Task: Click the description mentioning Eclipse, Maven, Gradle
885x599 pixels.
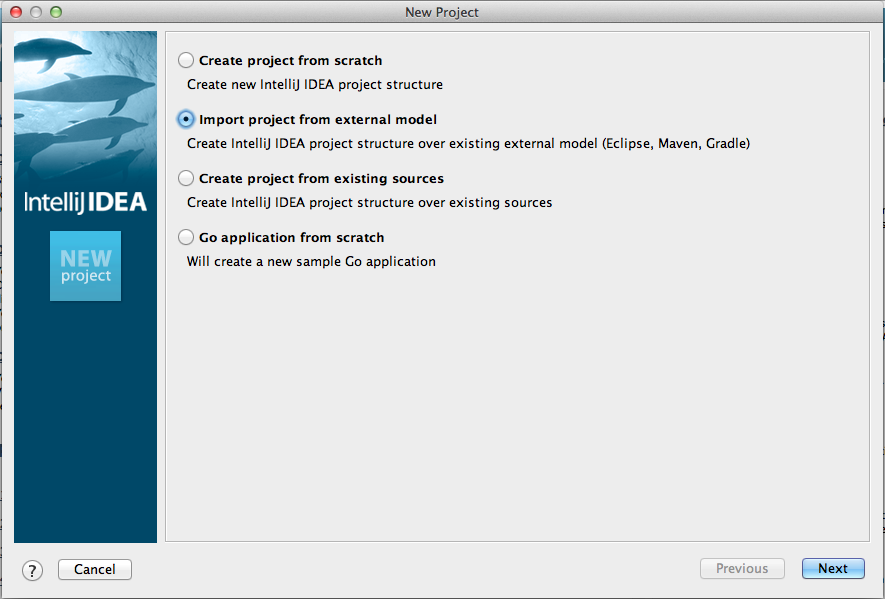Action: (468, 143)
